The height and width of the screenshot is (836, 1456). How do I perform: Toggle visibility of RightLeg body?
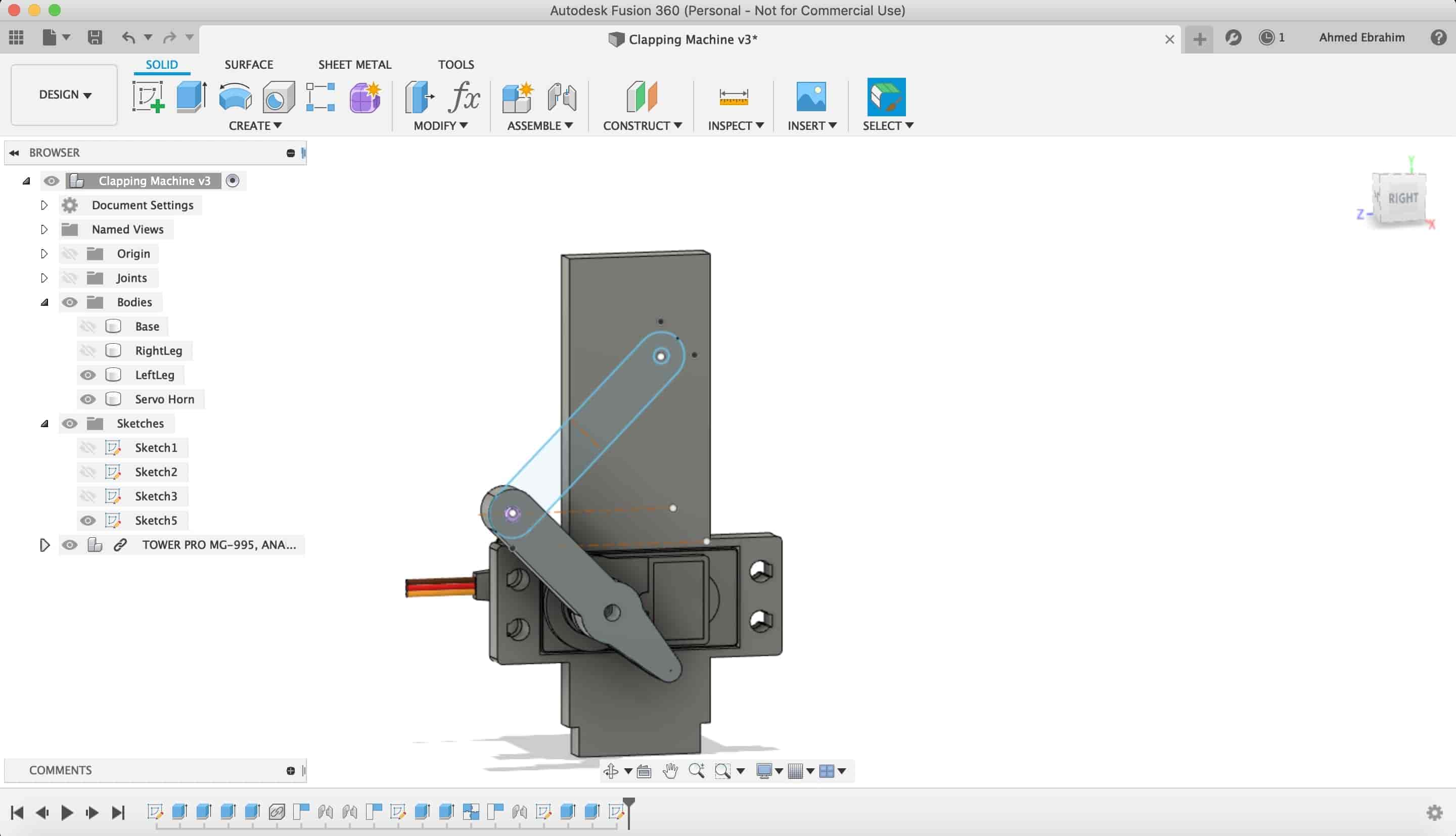pos(87,350)
